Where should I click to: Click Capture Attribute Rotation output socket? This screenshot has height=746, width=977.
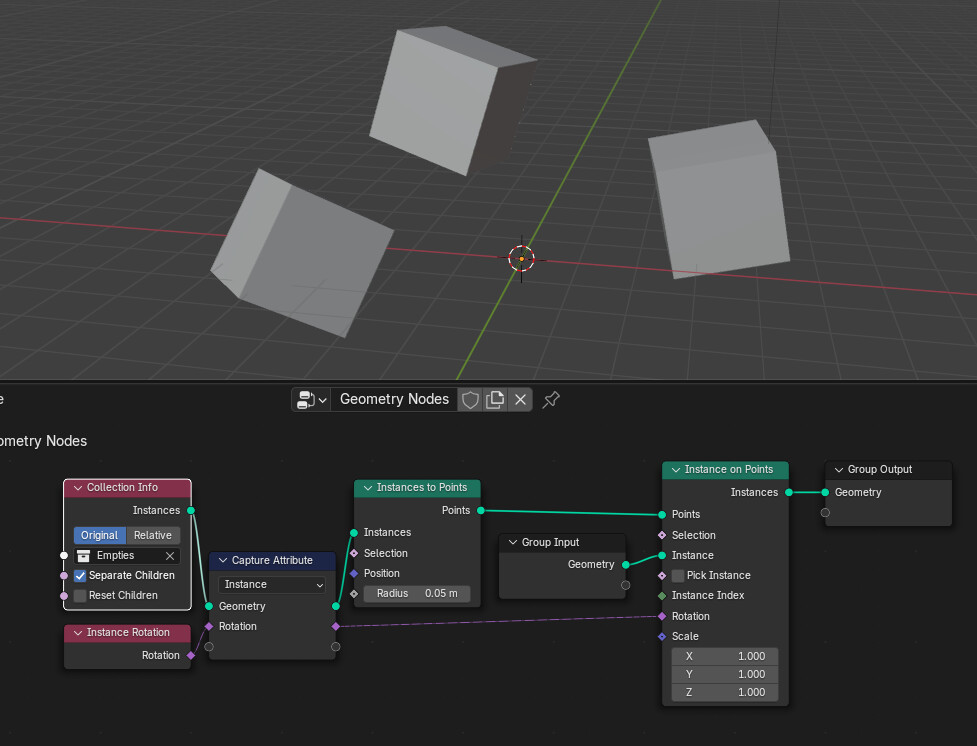click(336, 626)
